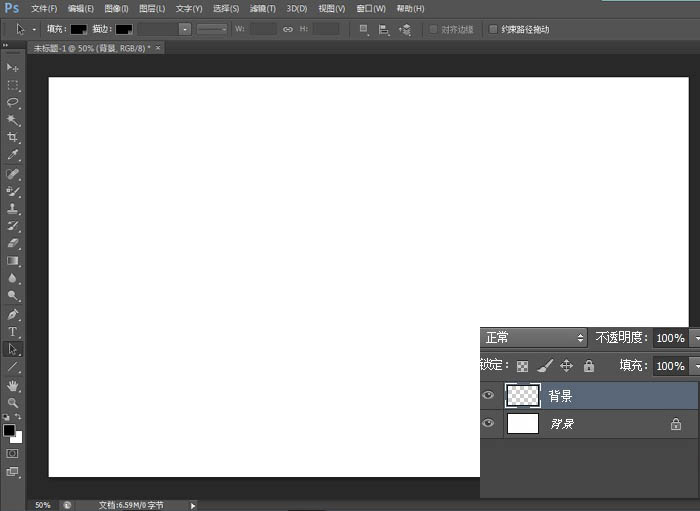Select the Lasso tool
700x511 pixels.
13,102
